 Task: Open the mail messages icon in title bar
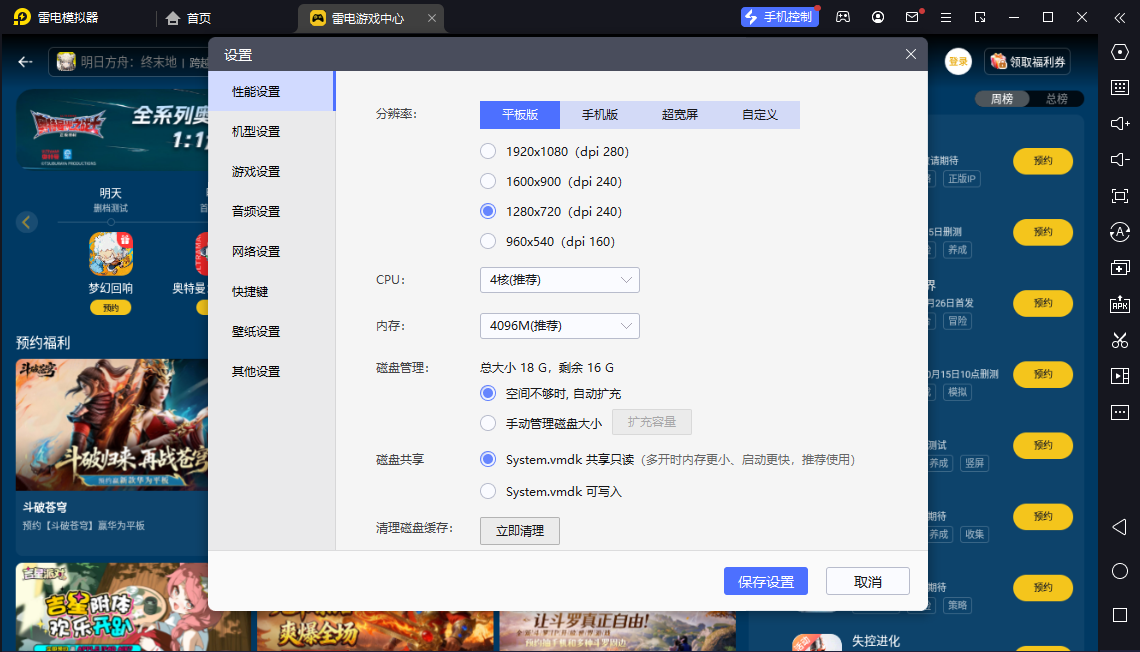(x=912, y=17)
